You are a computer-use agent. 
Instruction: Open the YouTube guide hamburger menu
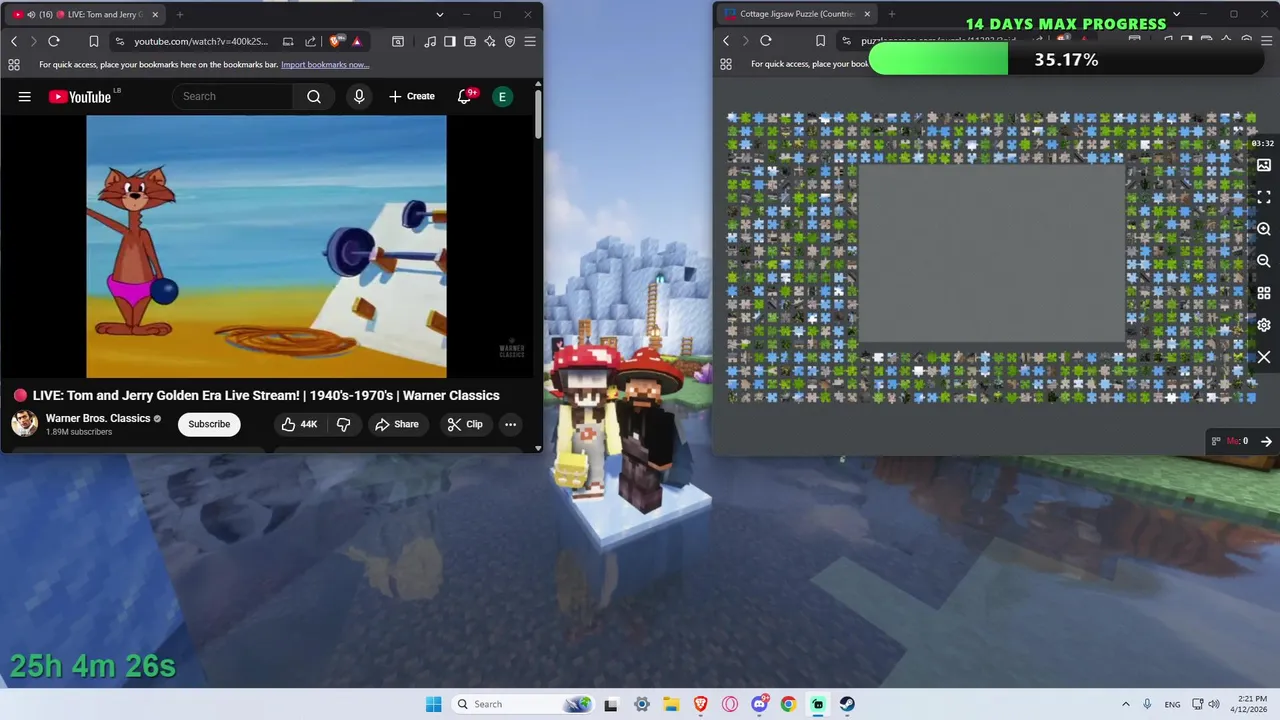[x=25, y=96]
